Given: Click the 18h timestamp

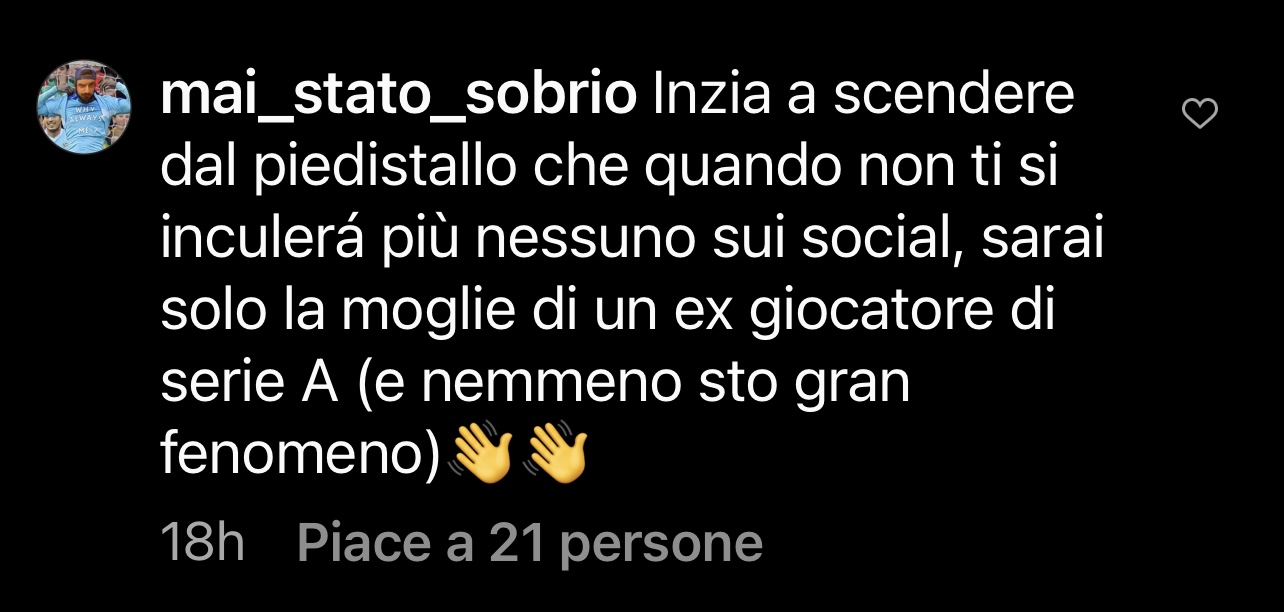Looking at the screenshot, I should click(x=203, y=543).
